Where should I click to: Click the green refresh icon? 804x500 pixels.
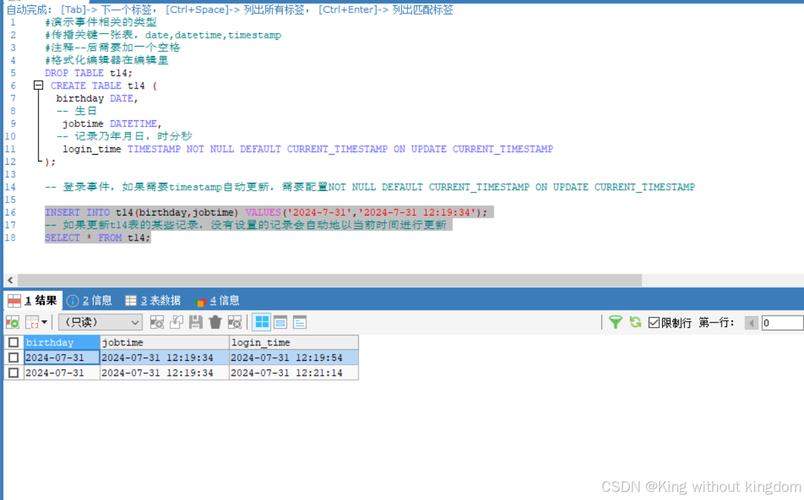point(635,322)
